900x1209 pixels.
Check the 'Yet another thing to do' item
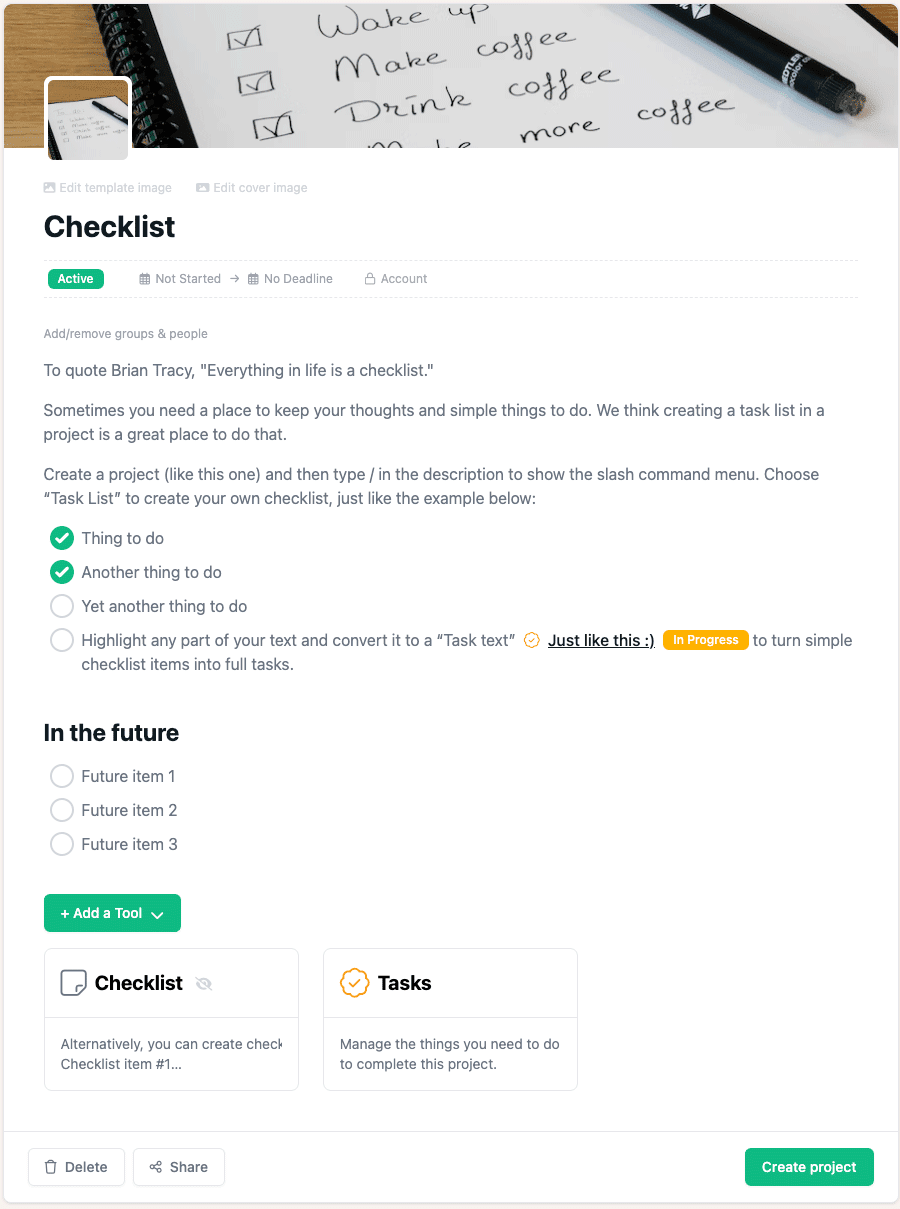tap(61, 606)
